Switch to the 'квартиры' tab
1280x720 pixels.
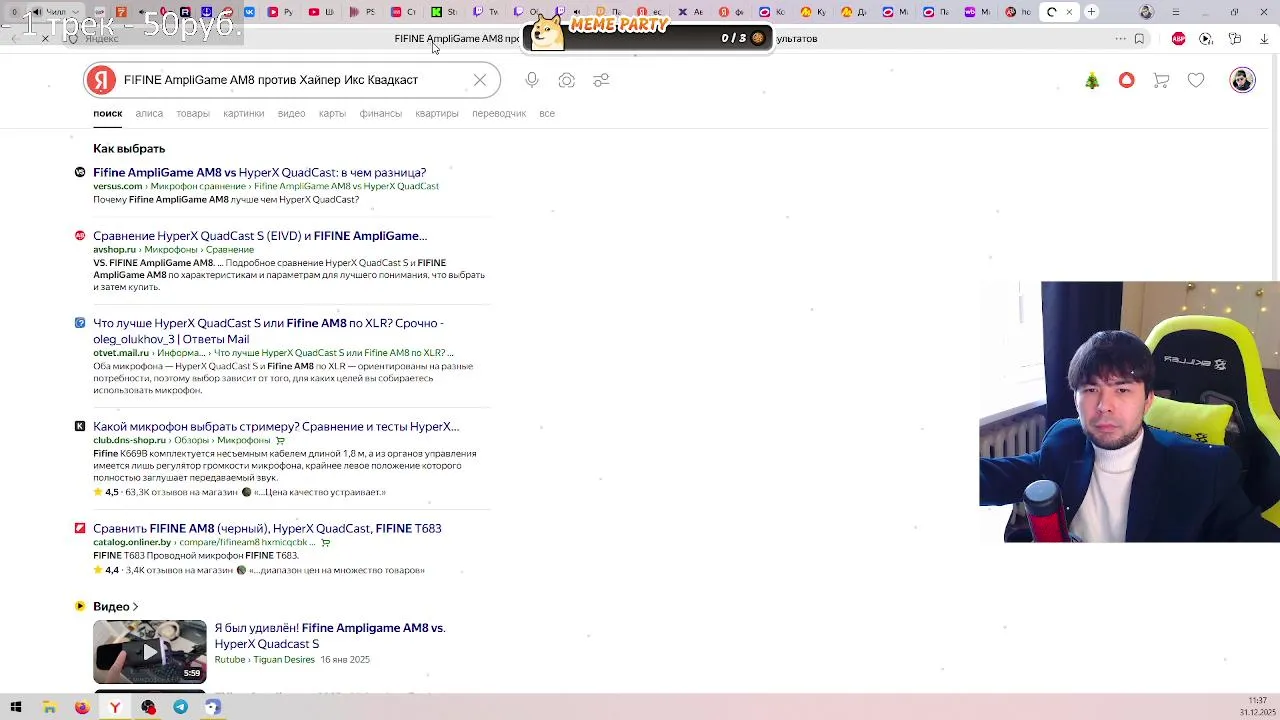437,113
